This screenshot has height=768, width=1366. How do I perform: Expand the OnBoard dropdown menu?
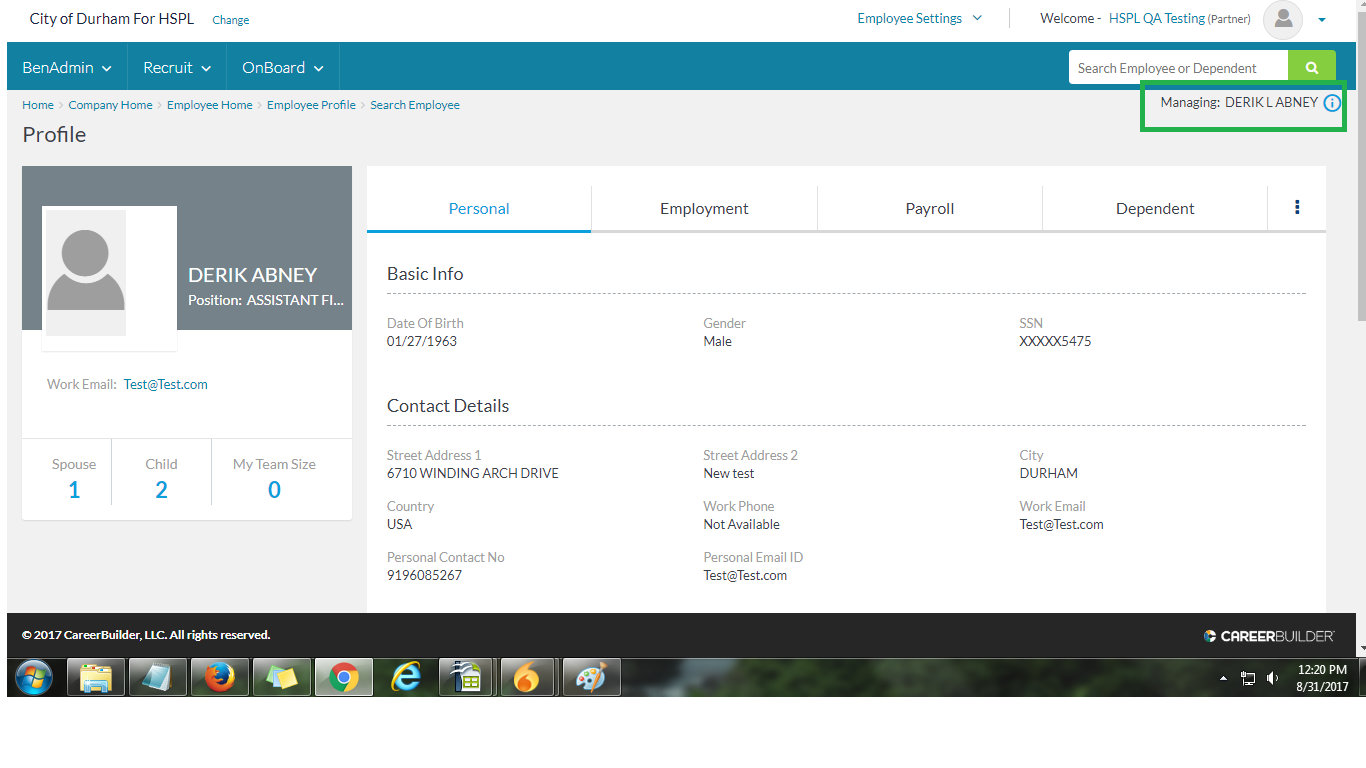click(x=283, y=68)
